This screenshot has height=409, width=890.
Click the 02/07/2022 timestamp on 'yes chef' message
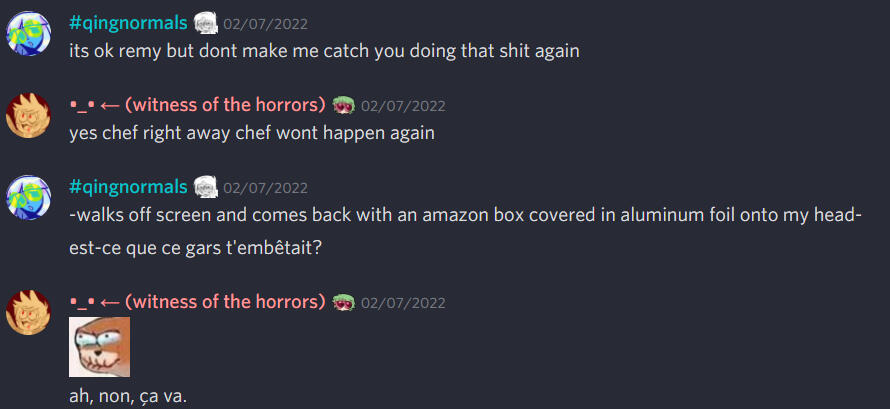(x=404, y=107)
